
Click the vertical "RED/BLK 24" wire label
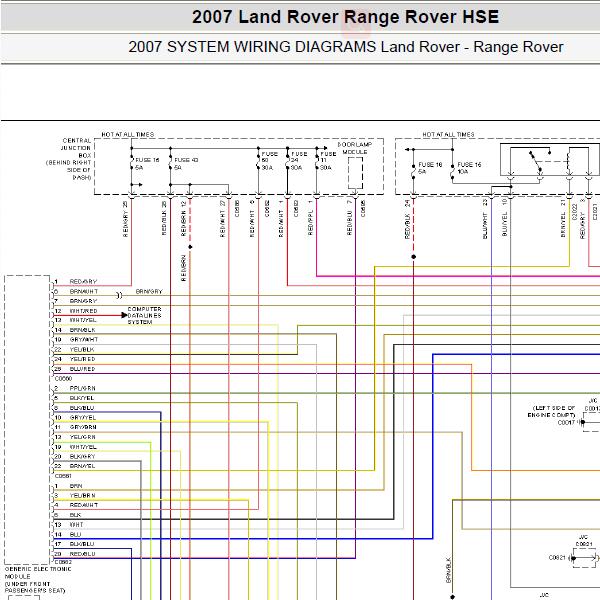click(x=408, y=219)
